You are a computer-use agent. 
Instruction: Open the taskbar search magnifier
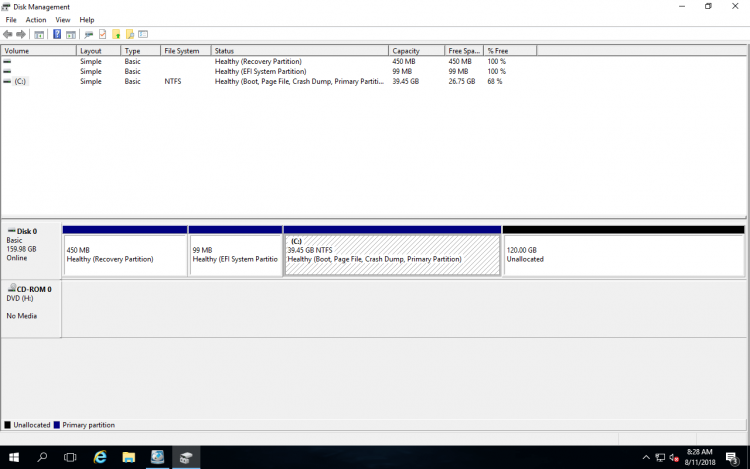point(42,457)
